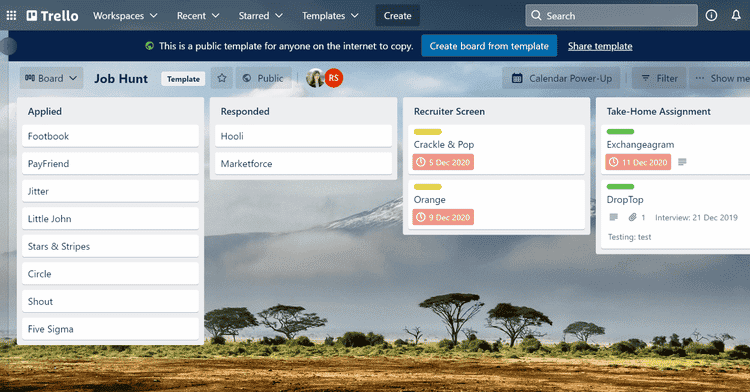Viewport: 750px width, 392px height.
Task: Click the clock icon on 5 Dec 2020 badge
Action: coord(420,162)
